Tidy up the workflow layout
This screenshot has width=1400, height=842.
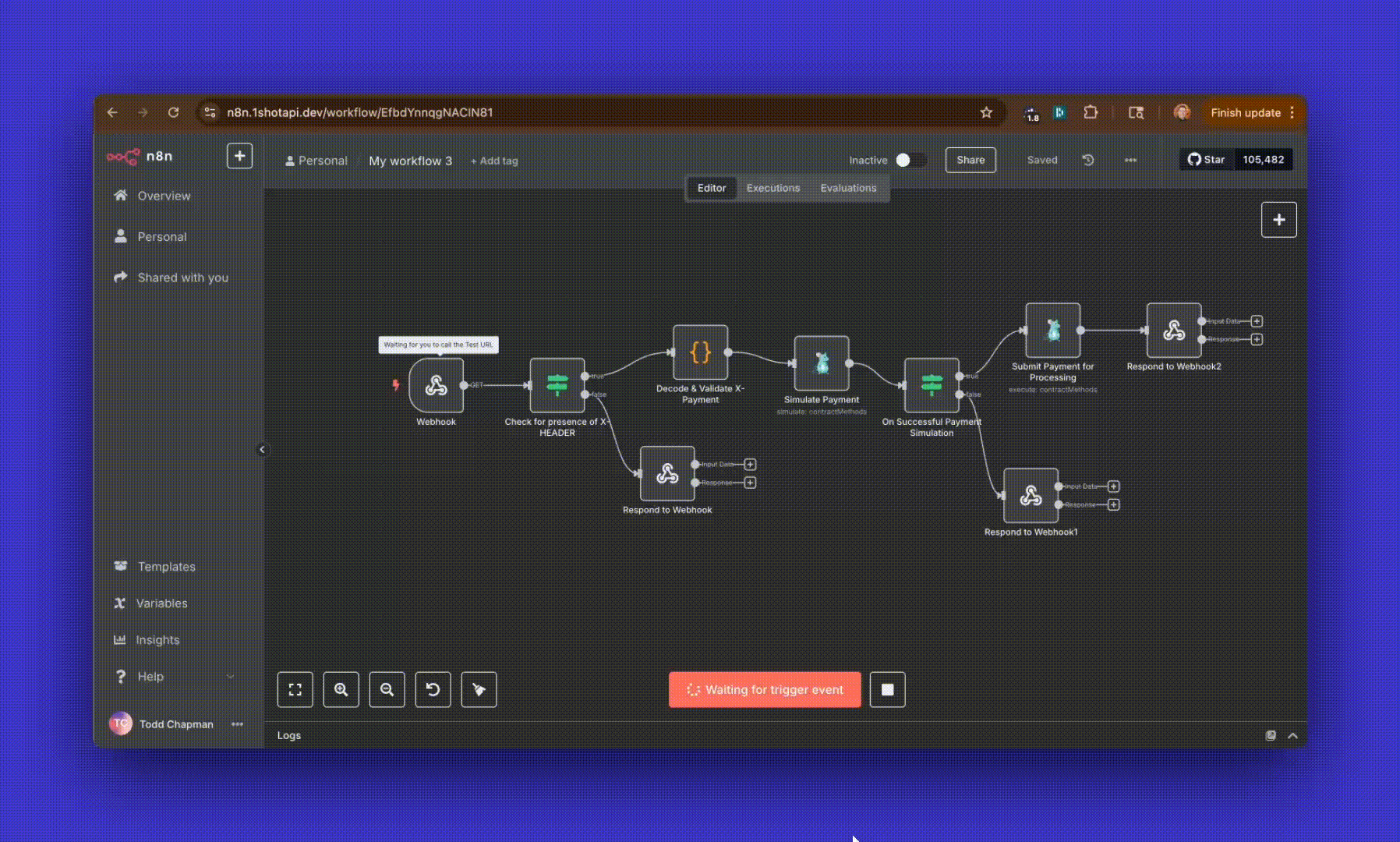[479, 689]
